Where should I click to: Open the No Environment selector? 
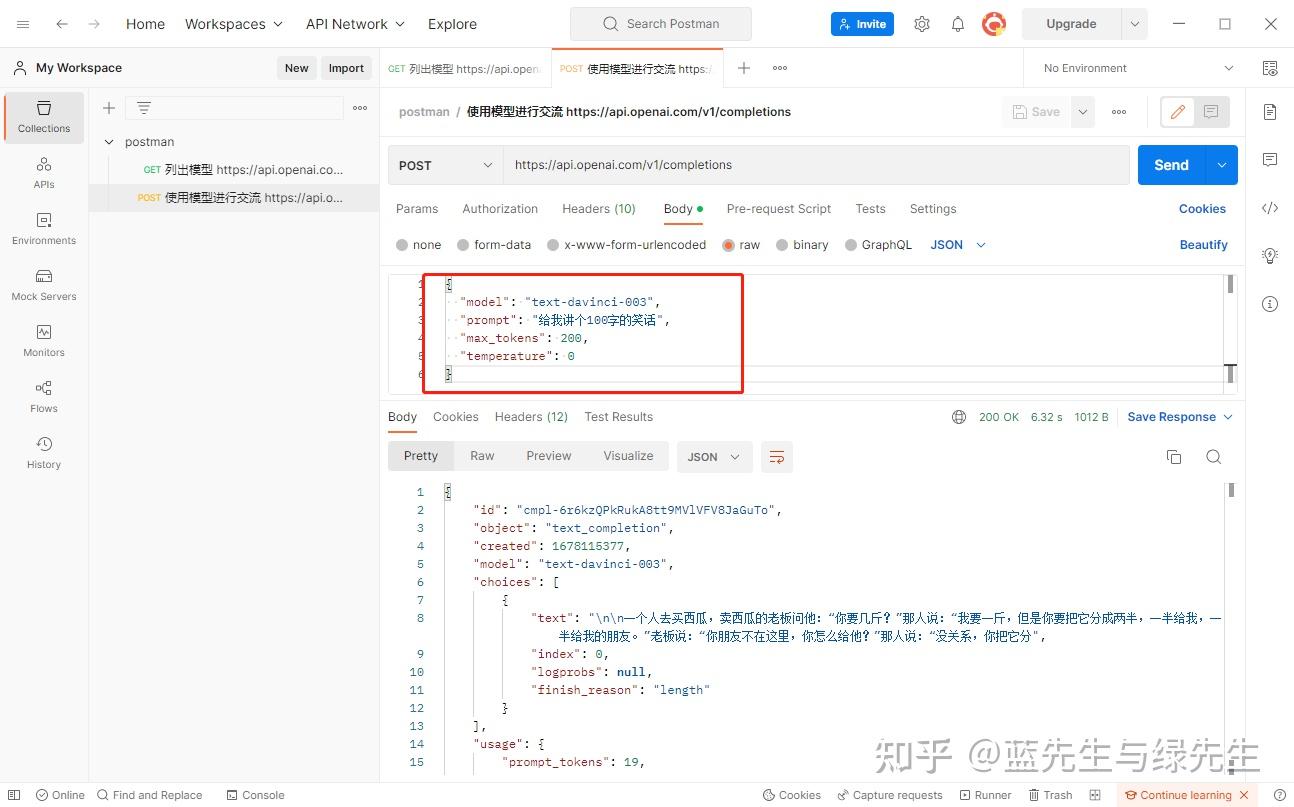(1133, 67)
